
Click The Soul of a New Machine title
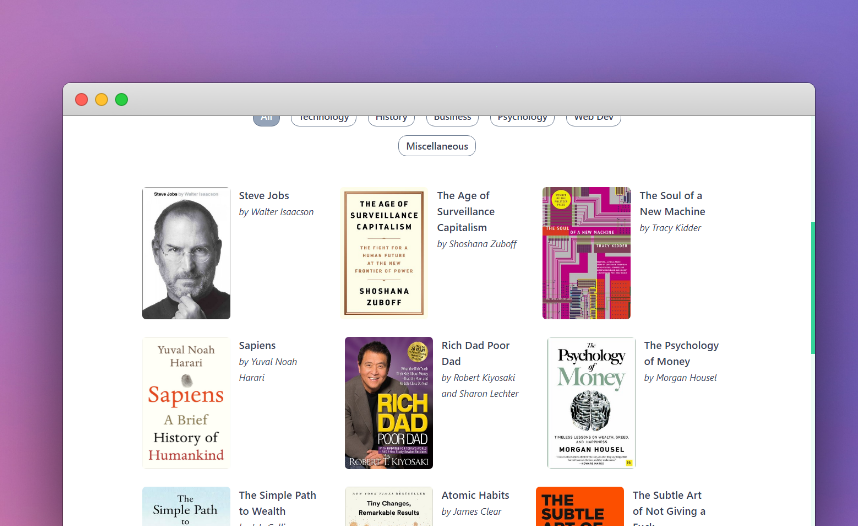tap(673, 204)
